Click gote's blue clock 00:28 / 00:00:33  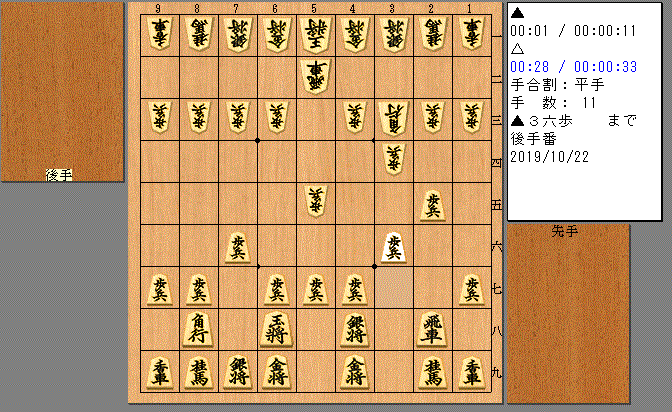point(573,67)
